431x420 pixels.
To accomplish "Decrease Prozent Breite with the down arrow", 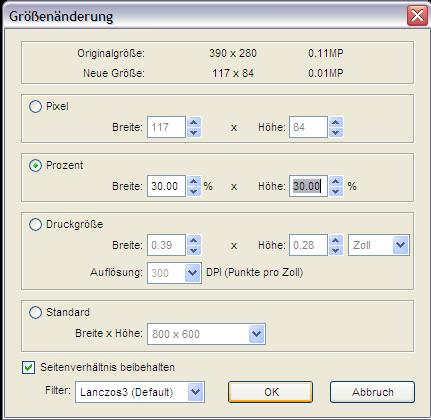I will coord(194,191).
